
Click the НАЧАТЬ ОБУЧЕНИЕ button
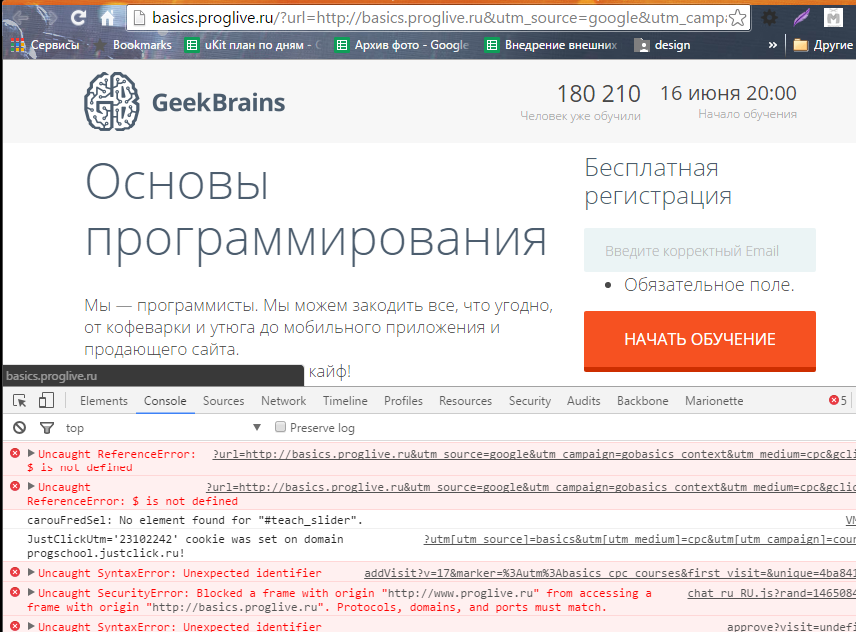click(x=700, y=341)
